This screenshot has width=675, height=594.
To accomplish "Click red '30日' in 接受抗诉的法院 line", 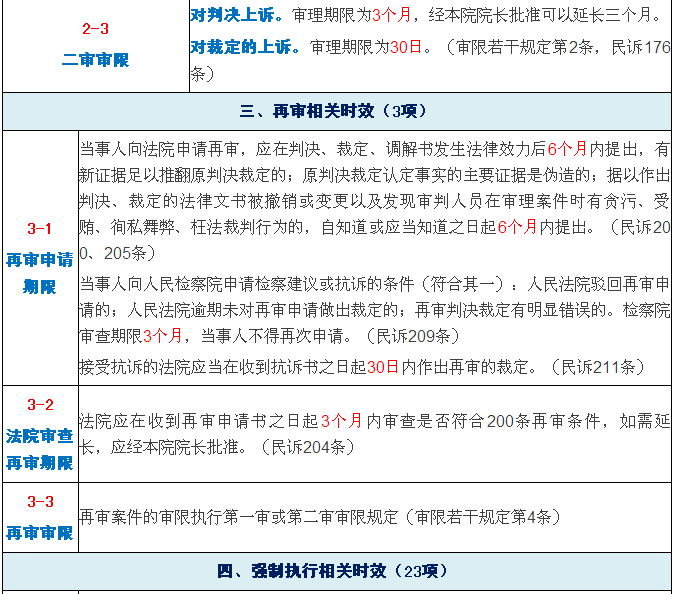I will coord(383,367).
